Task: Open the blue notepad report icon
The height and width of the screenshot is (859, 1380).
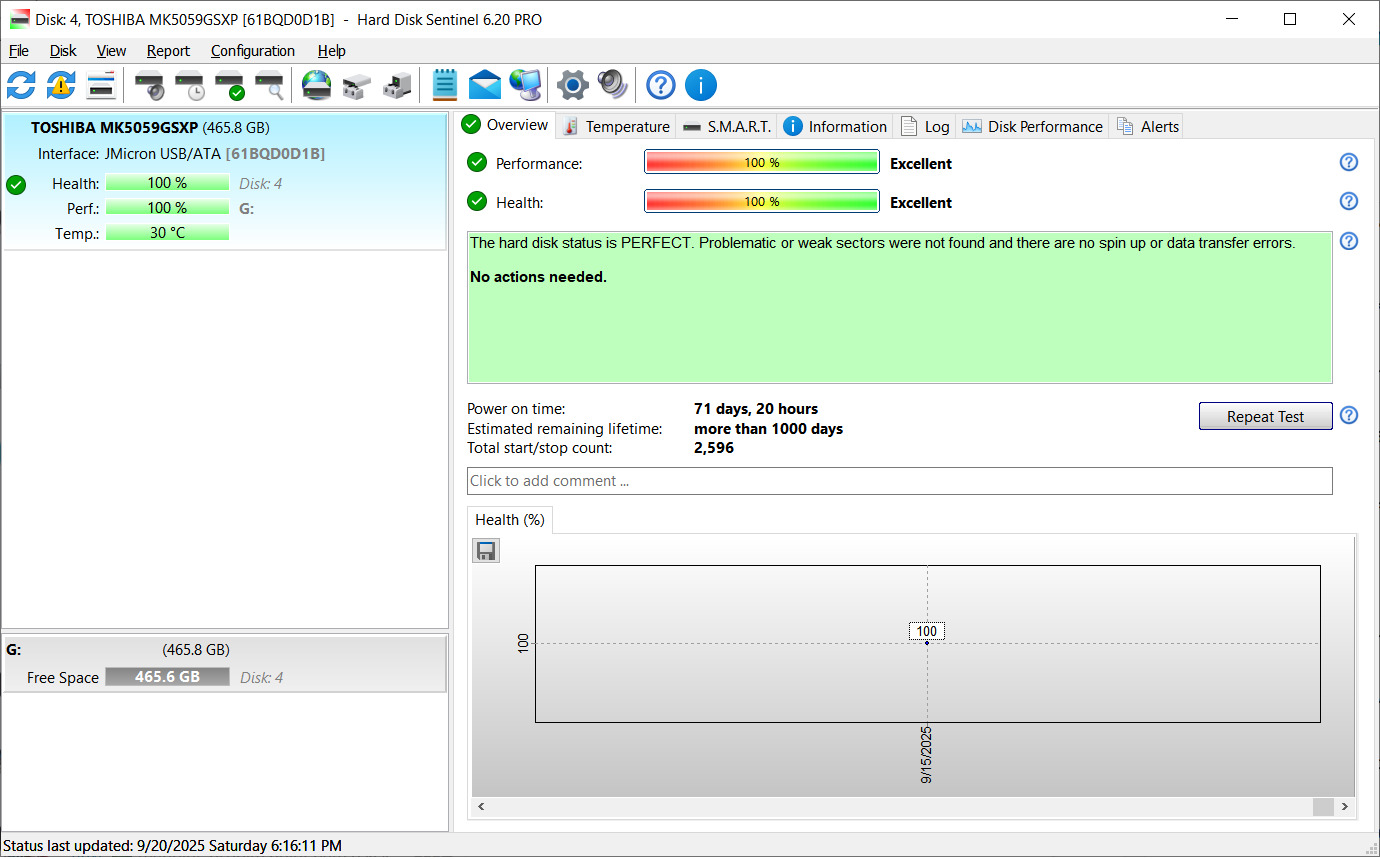Action: point(445,85)
